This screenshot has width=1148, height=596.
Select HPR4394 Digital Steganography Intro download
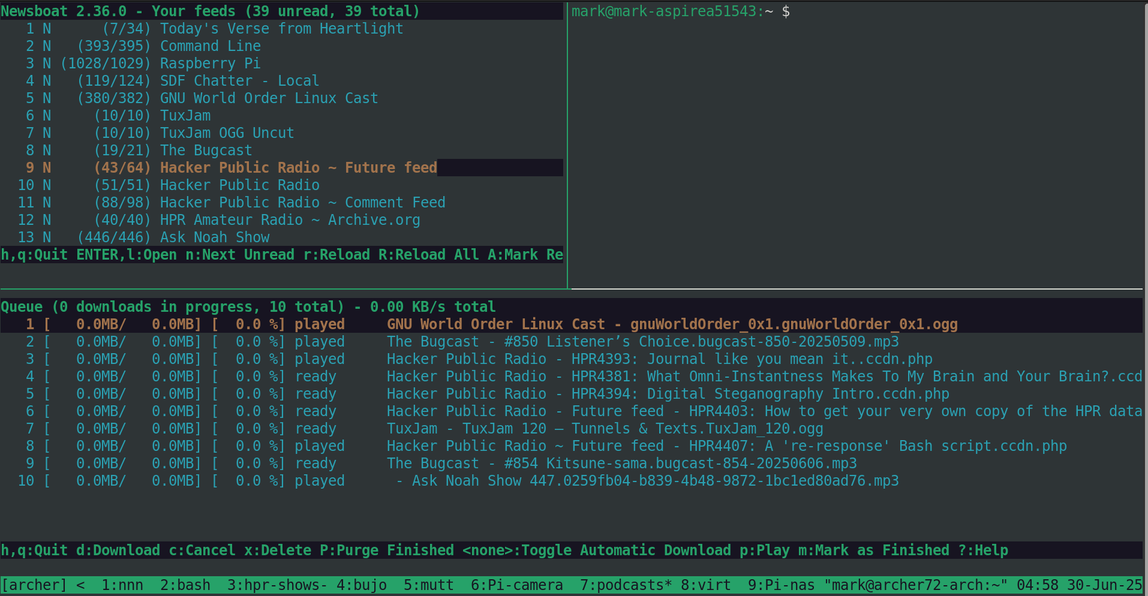tap(667, 394)
